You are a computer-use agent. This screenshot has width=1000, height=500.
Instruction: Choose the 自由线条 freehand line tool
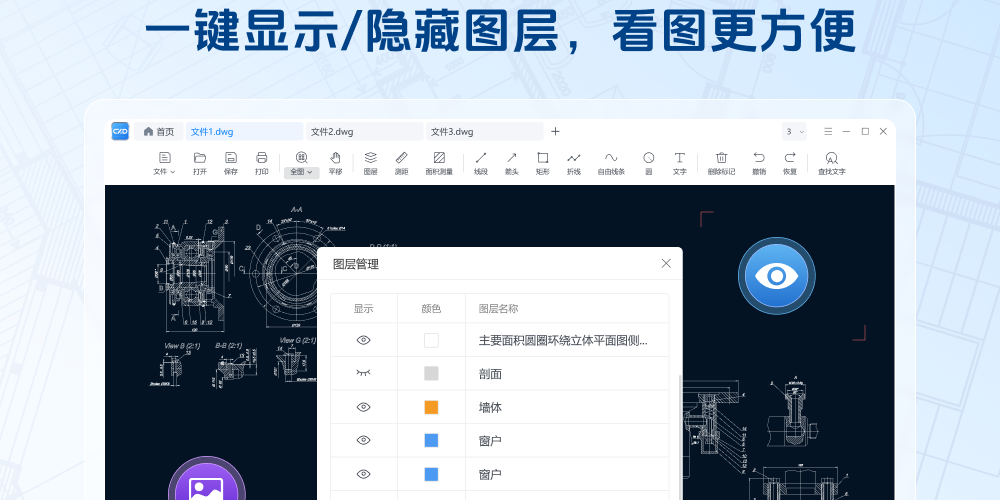click(611, 162)
